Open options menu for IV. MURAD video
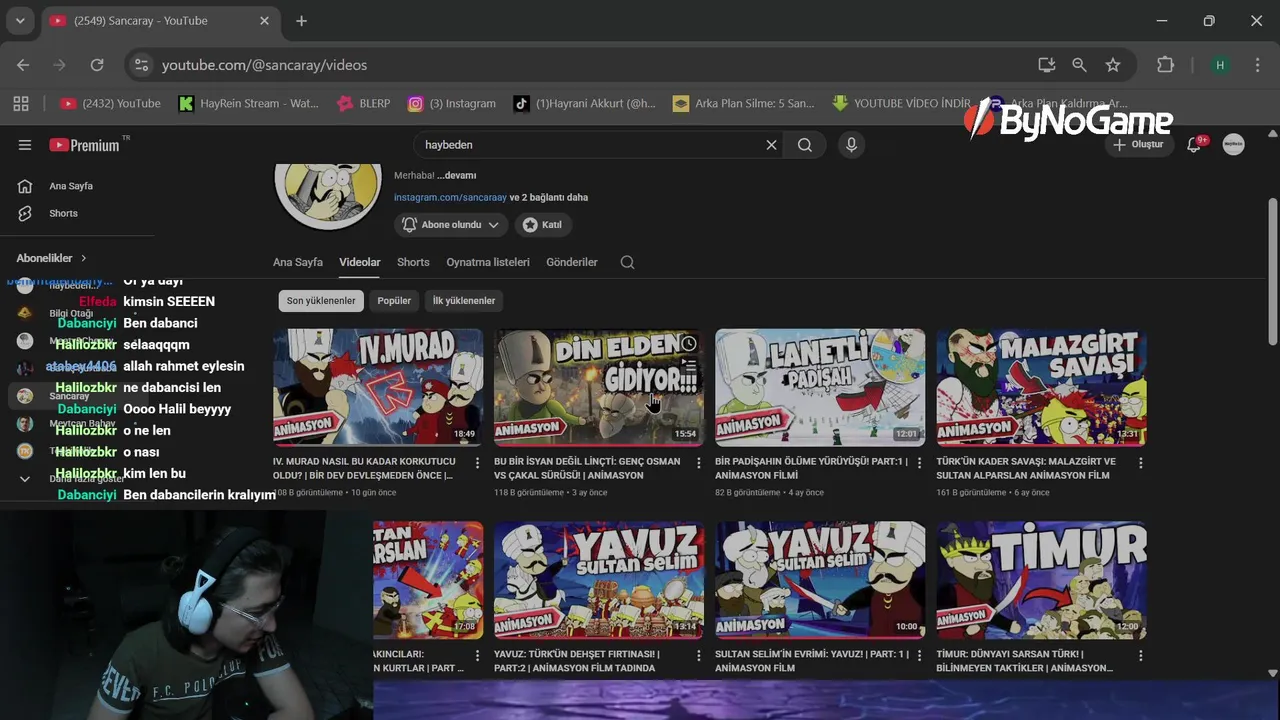This screenshot has width=1280, height=720. [477, 463]
